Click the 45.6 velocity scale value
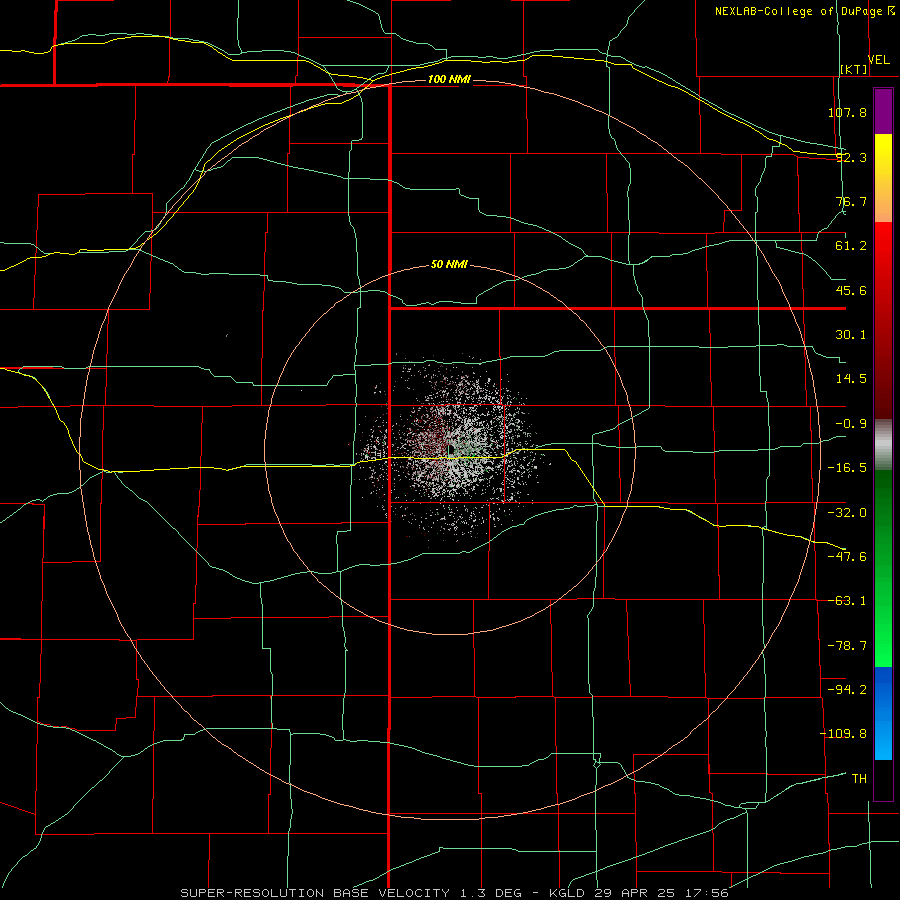 coord(851,290)
